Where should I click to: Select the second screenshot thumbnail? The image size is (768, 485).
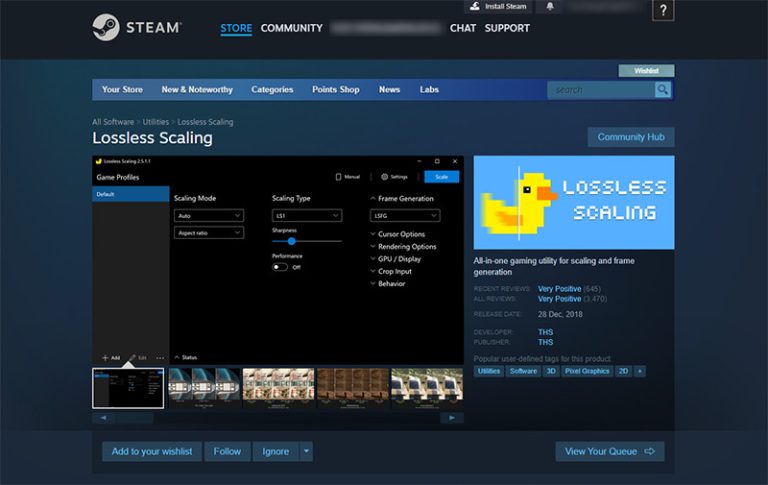pos(204,388)
